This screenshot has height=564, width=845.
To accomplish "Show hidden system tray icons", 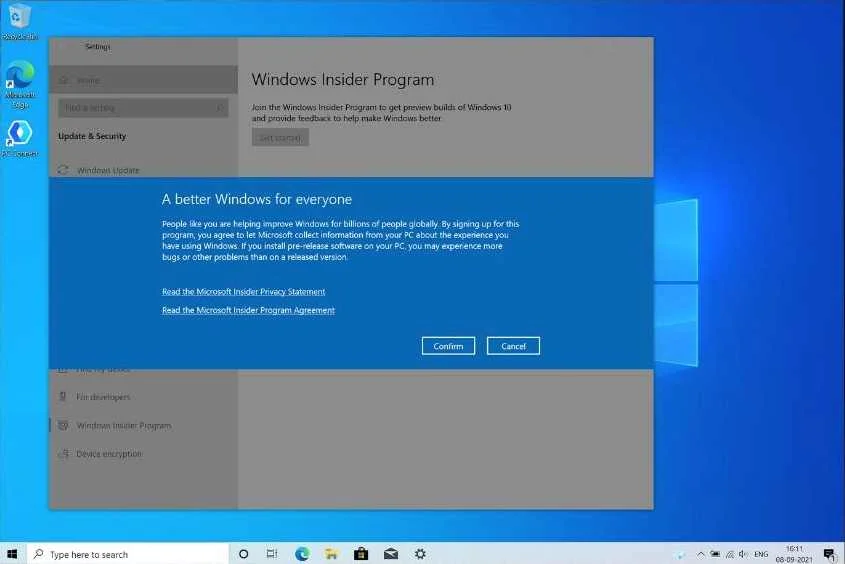I will pyautogui.click(x=701, y=554).
